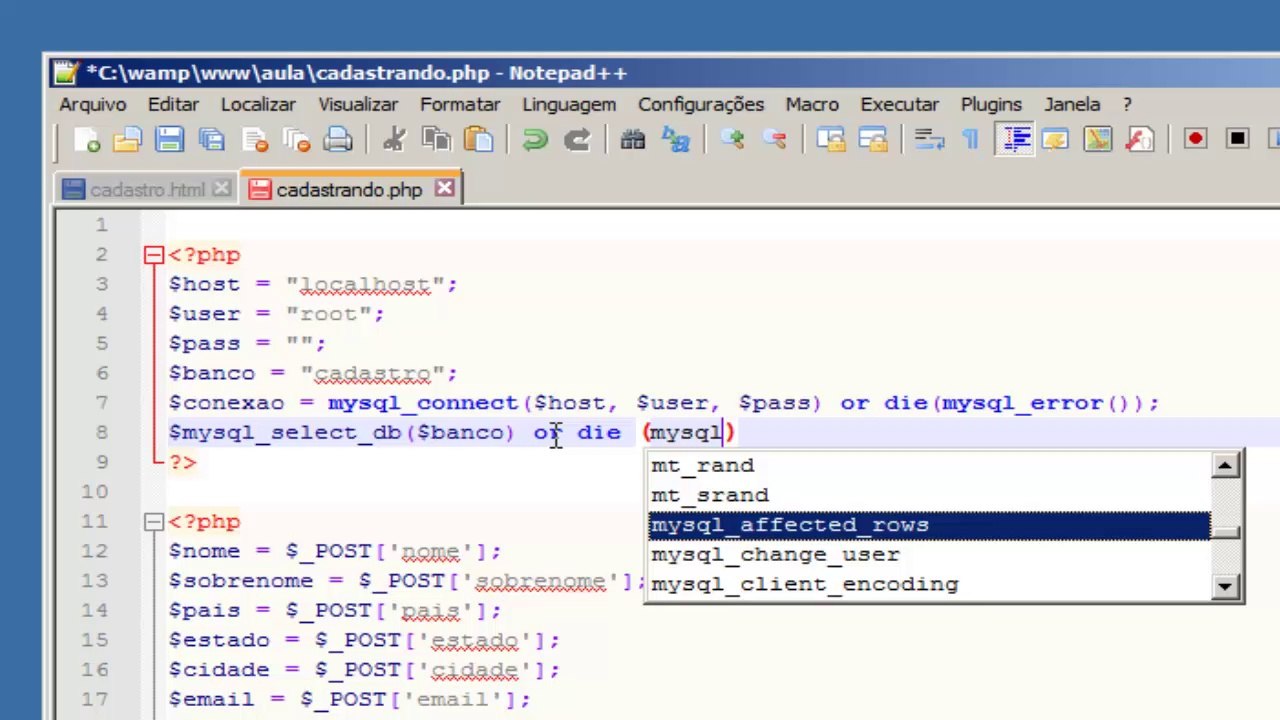Click the $nome = $_POST['nome'] line
Image resolution: width=1280 pixels, height=720 pixels.
(334, 551)
